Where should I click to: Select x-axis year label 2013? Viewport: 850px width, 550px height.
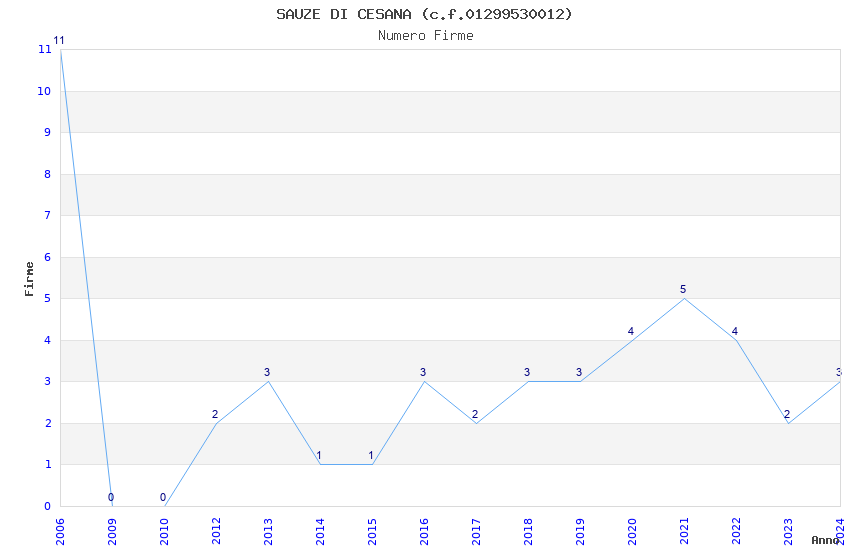coord(268,532)
